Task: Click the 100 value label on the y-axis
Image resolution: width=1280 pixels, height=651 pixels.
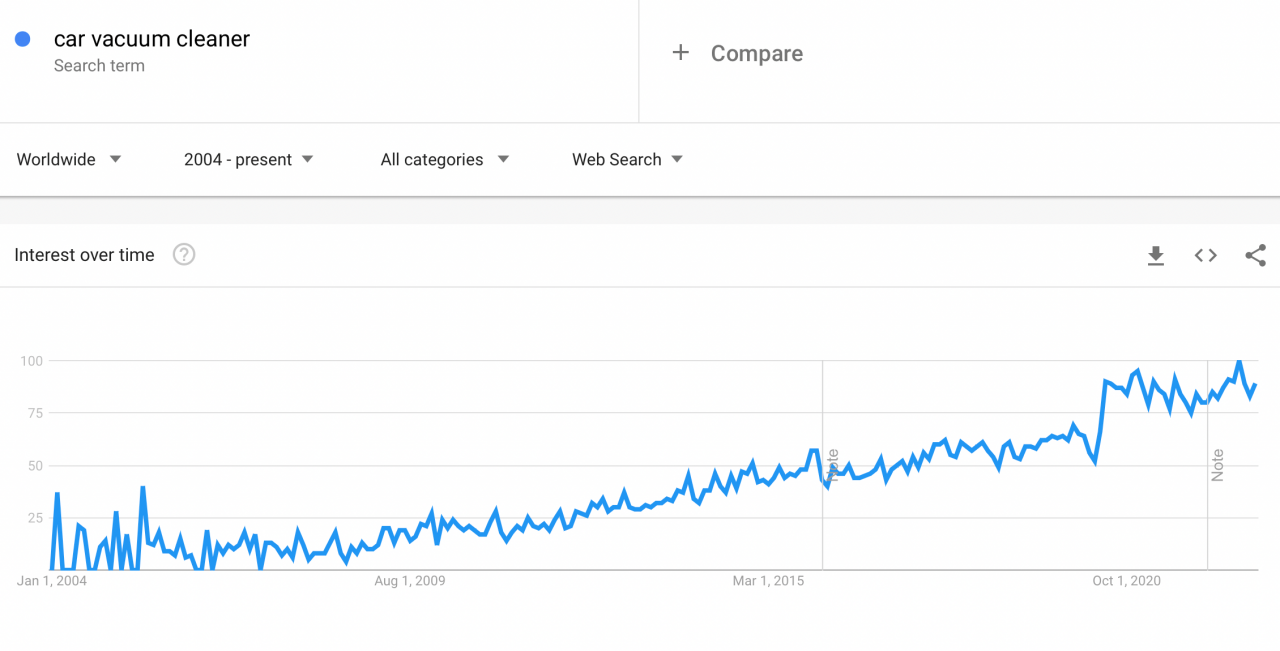Action: (x=31, y=361)
